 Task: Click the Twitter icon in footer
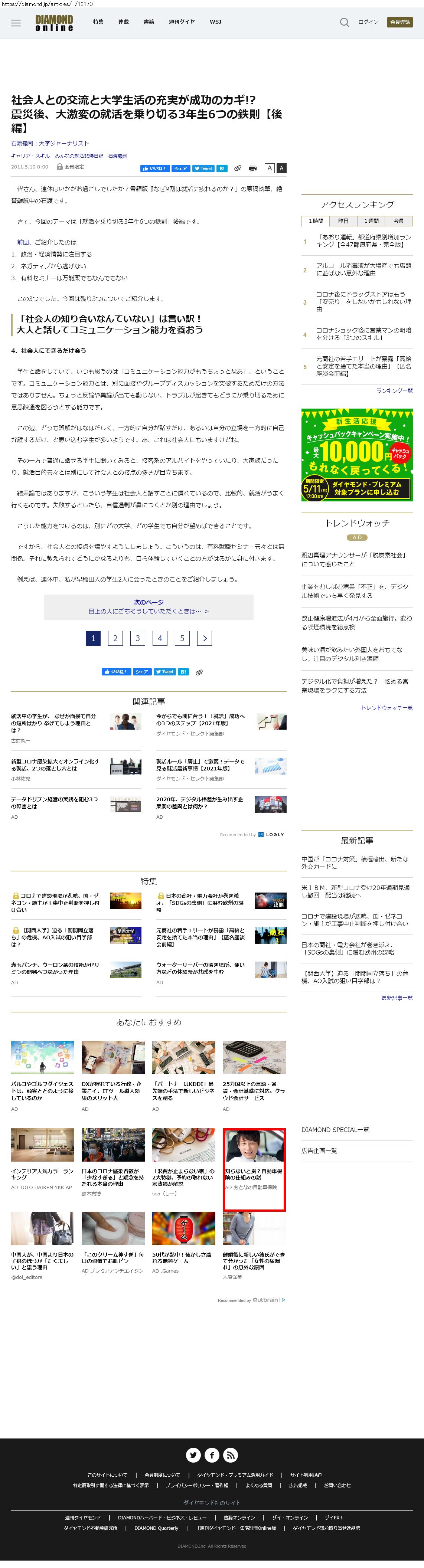[193, 1455]
